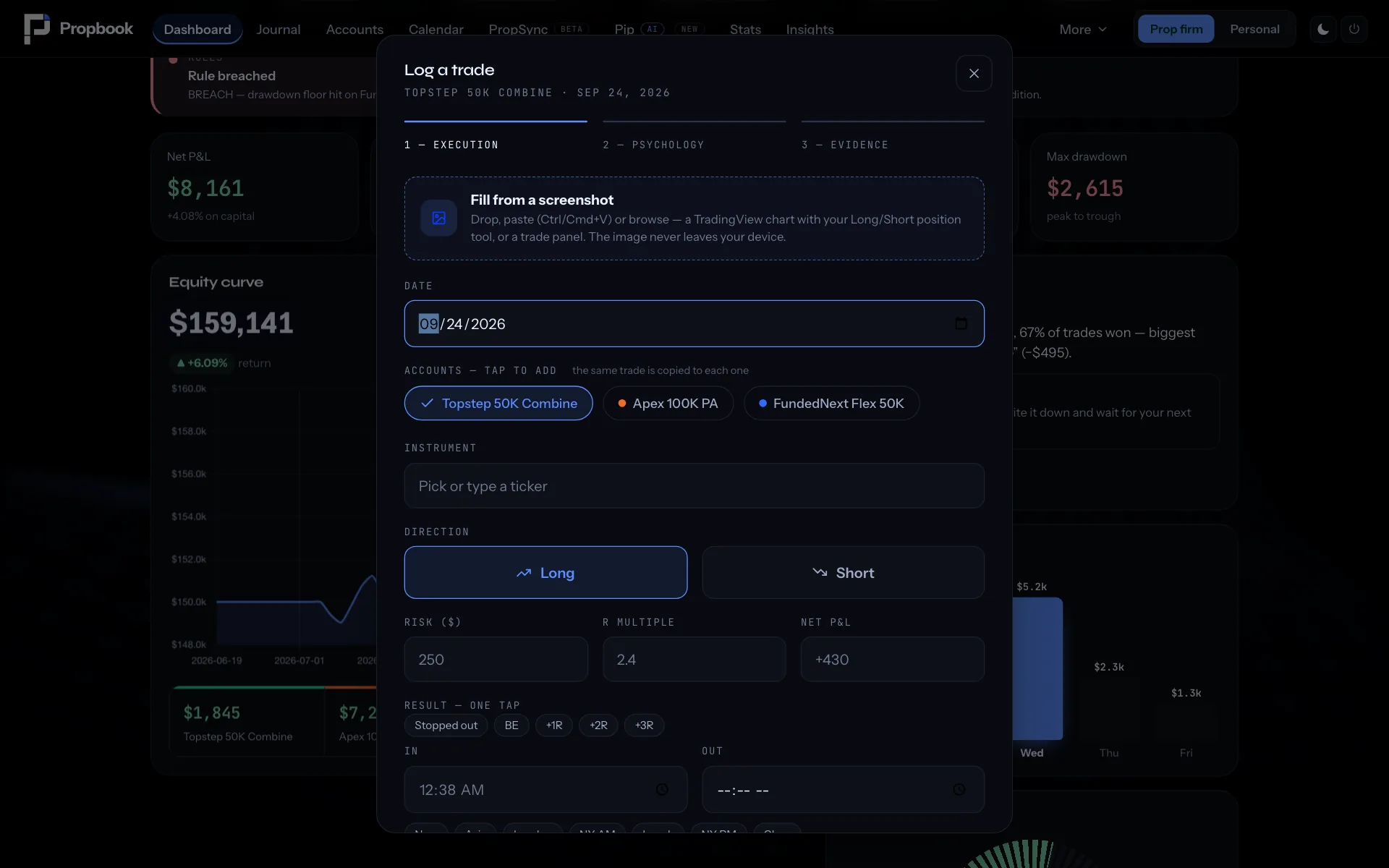Click the Net P&L input field
Screen dimensions: 1389x868
(x=893, y=659)
